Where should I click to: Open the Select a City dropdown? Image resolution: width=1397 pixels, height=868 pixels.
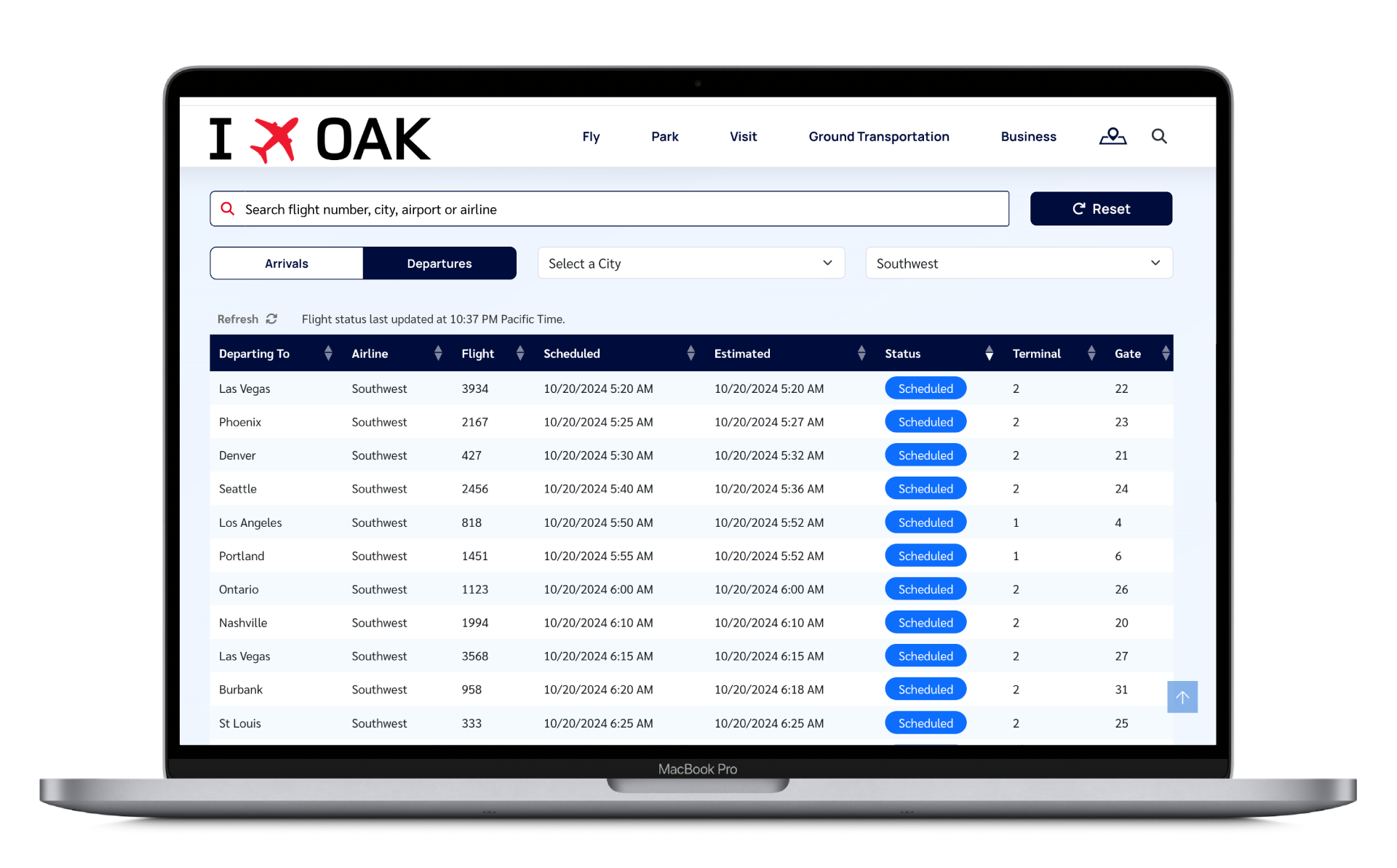click(691, 263)
